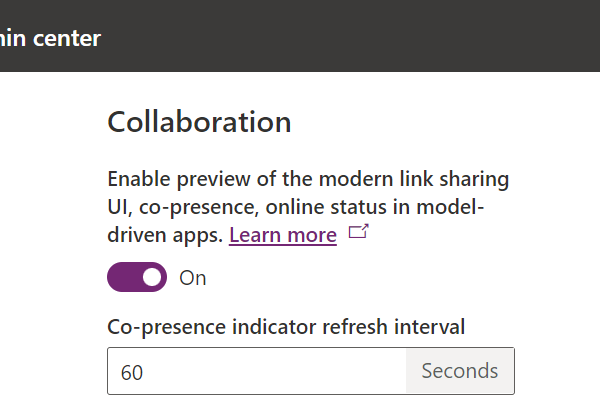This screenshot has height=404, width=600.
Task: Click the Co-presence indicator refresh interval label
Action: tap(286, 325)
